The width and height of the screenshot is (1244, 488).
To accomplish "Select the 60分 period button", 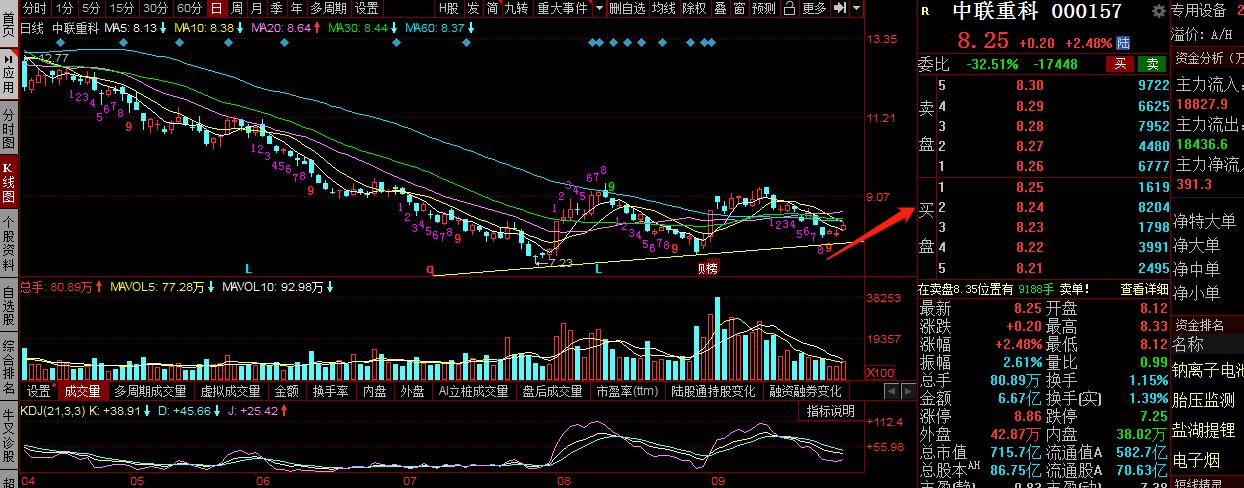I will click(188, 9).
